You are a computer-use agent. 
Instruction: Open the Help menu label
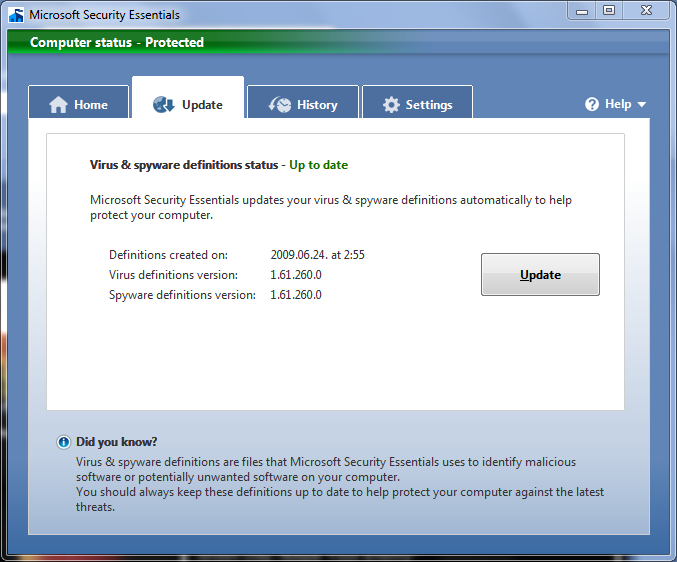click(x=618, y=104)
